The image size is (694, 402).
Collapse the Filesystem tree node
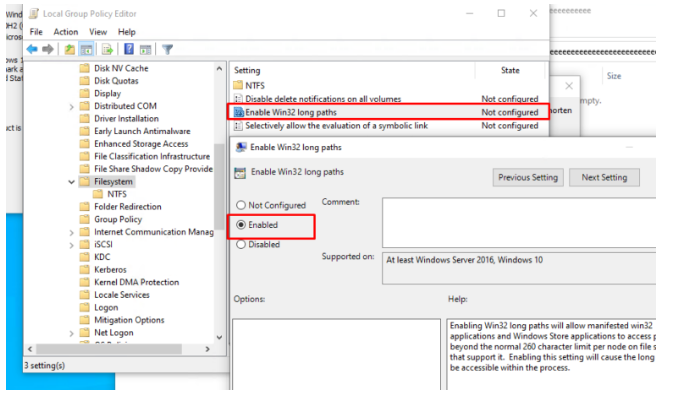coord(71,182)
